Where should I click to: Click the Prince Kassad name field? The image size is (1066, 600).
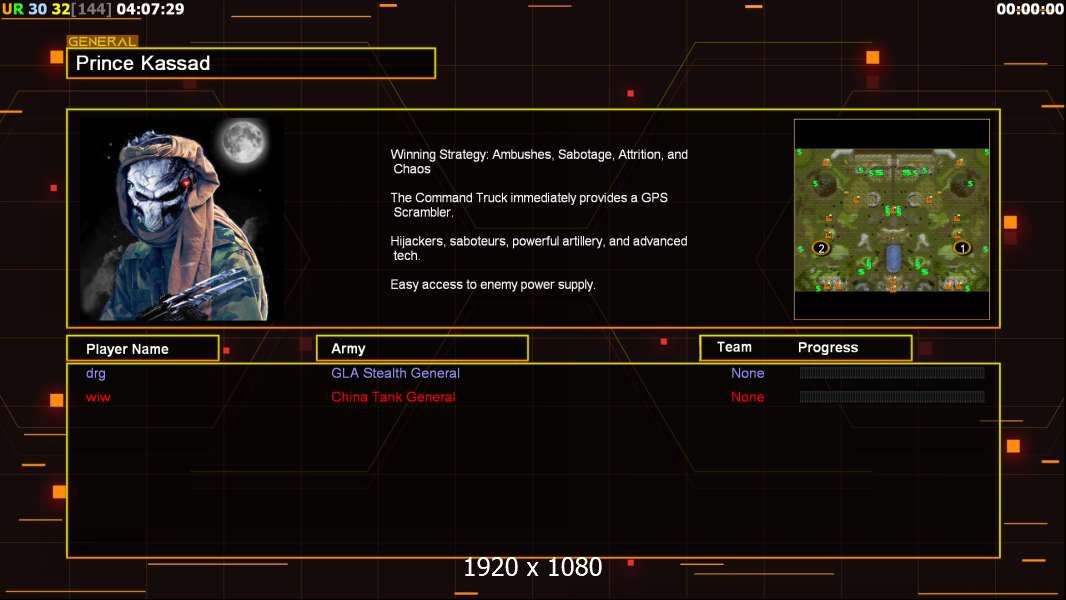tap(251, 63)
